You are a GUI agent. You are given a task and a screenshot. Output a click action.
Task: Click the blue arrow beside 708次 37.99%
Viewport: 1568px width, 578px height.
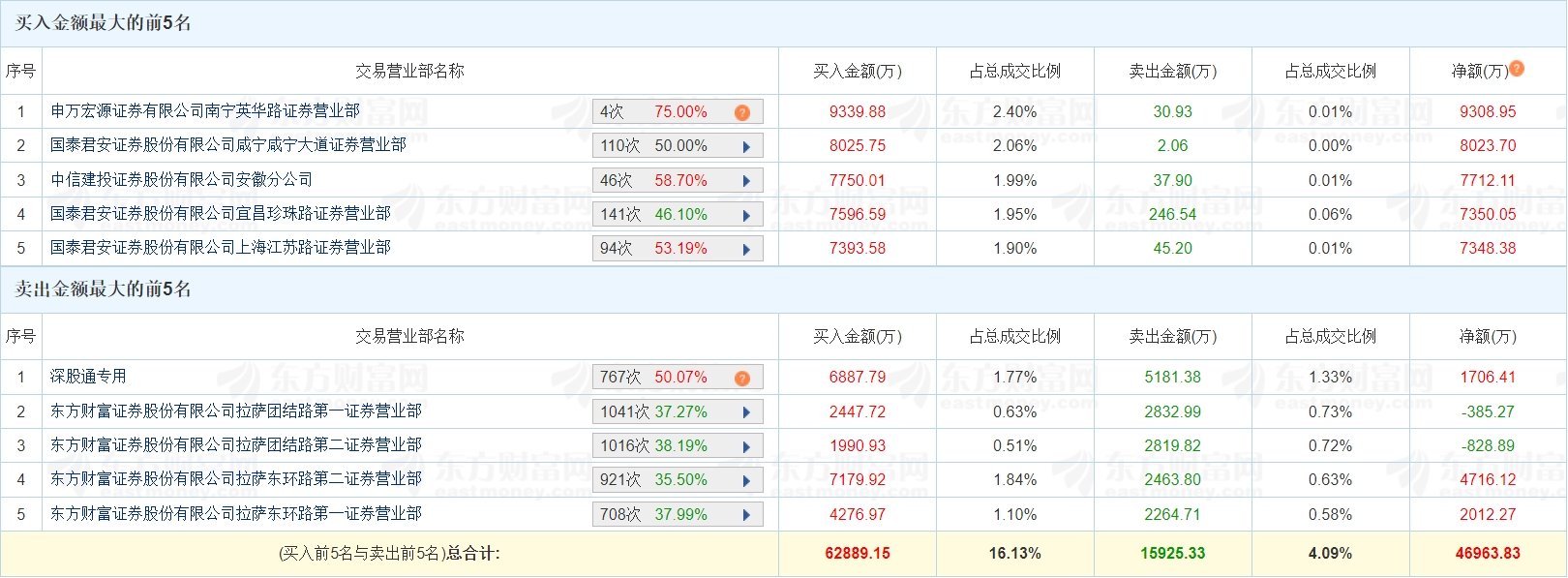tap(746, 515)
